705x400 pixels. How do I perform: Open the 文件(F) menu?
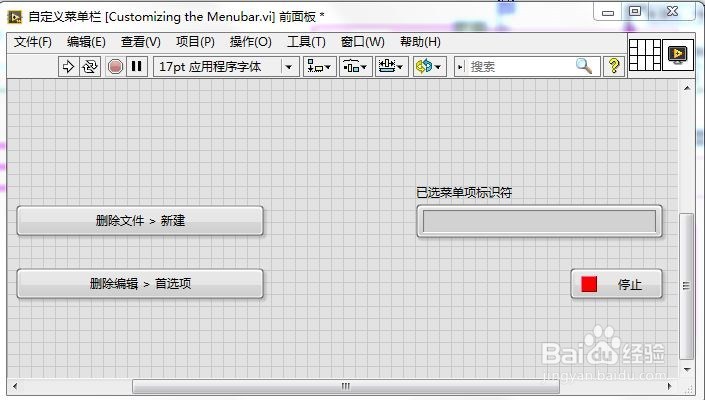pyautogui.click(x=32, y=42)
